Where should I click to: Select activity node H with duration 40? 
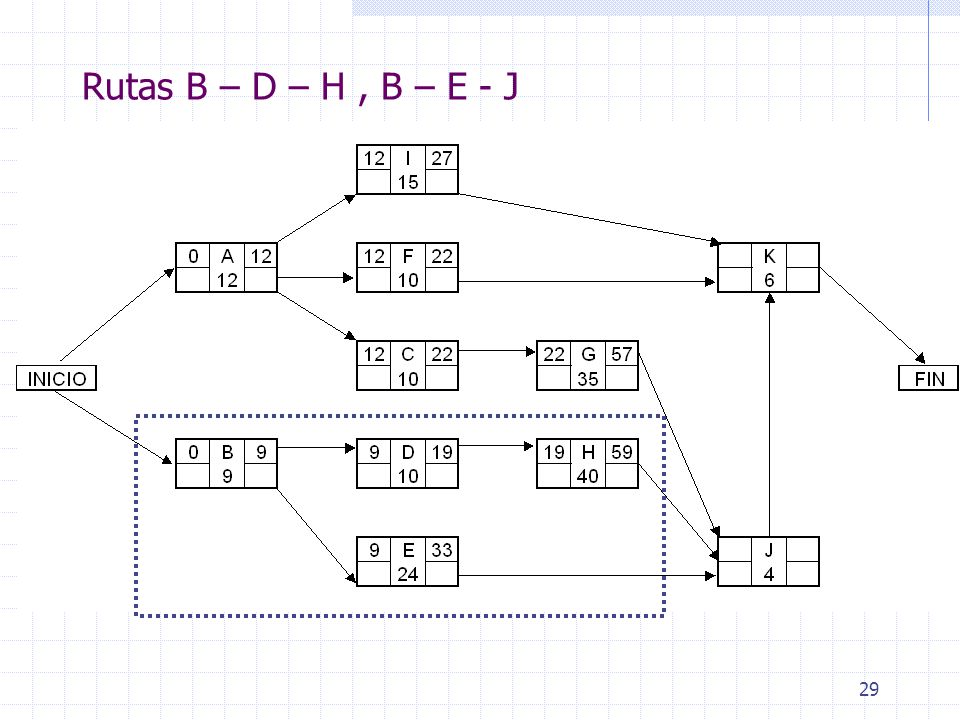click(588, 463)
